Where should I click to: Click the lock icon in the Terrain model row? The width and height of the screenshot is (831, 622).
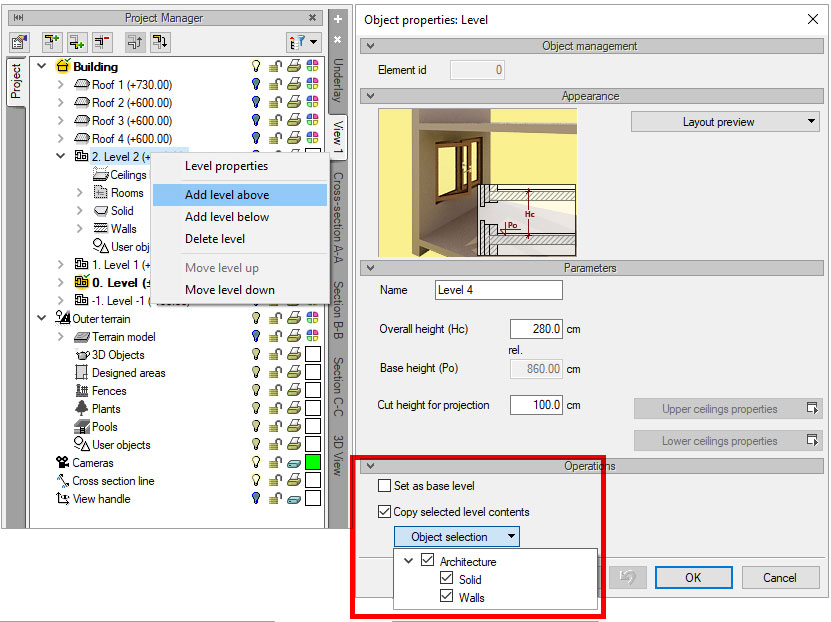tap(275, 336)
